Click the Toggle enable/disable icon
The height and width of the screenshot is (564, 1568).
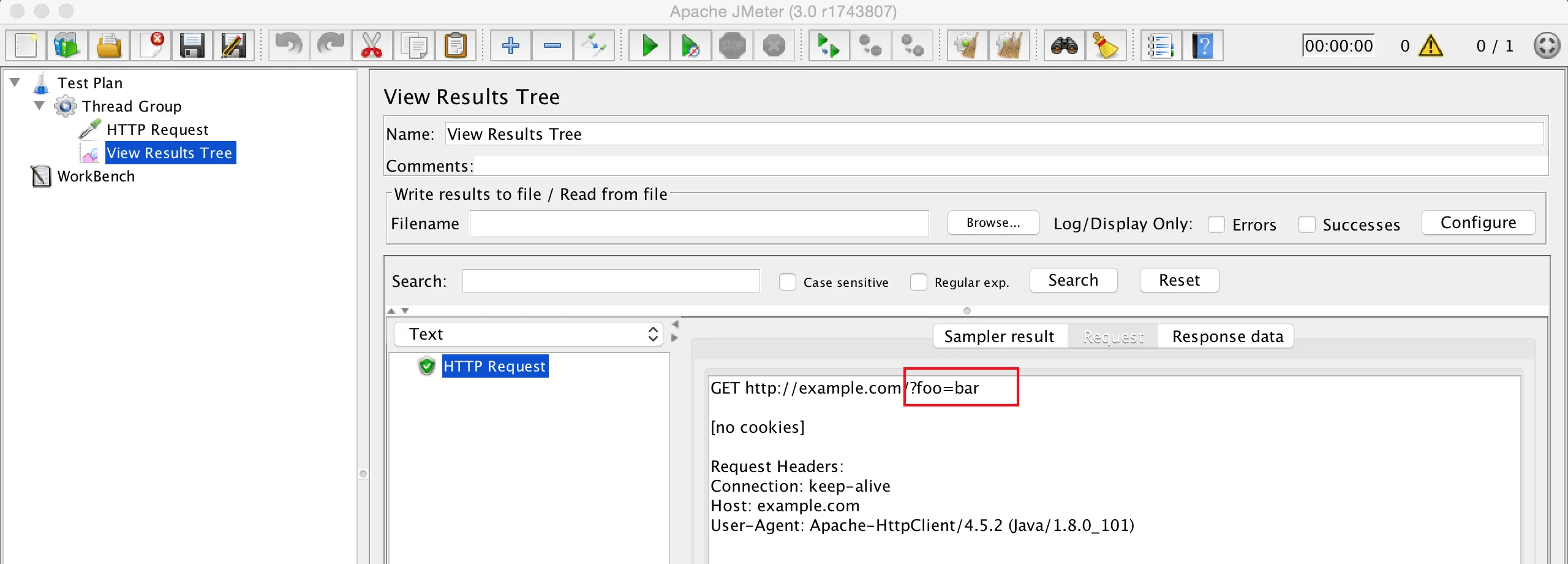(x=594, y=45)
